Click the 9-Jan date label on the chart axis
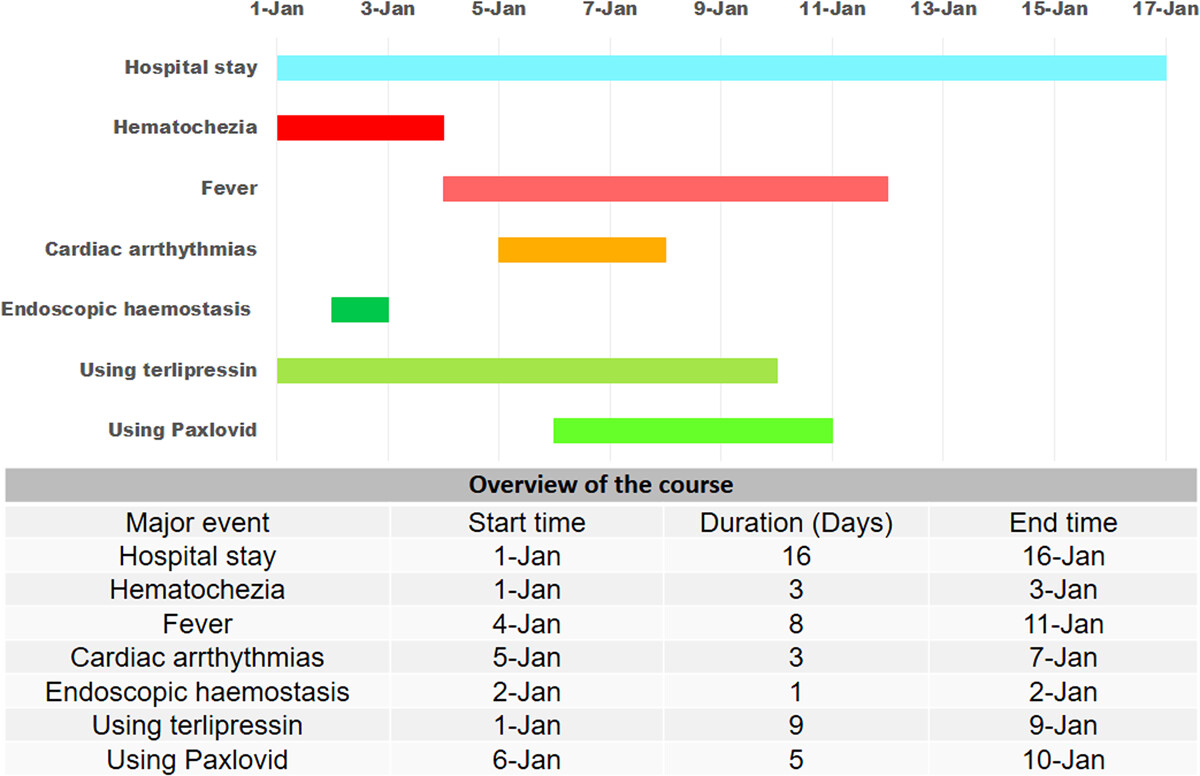The width and height of the screenshot is (1200, 776). coord(721,10)
